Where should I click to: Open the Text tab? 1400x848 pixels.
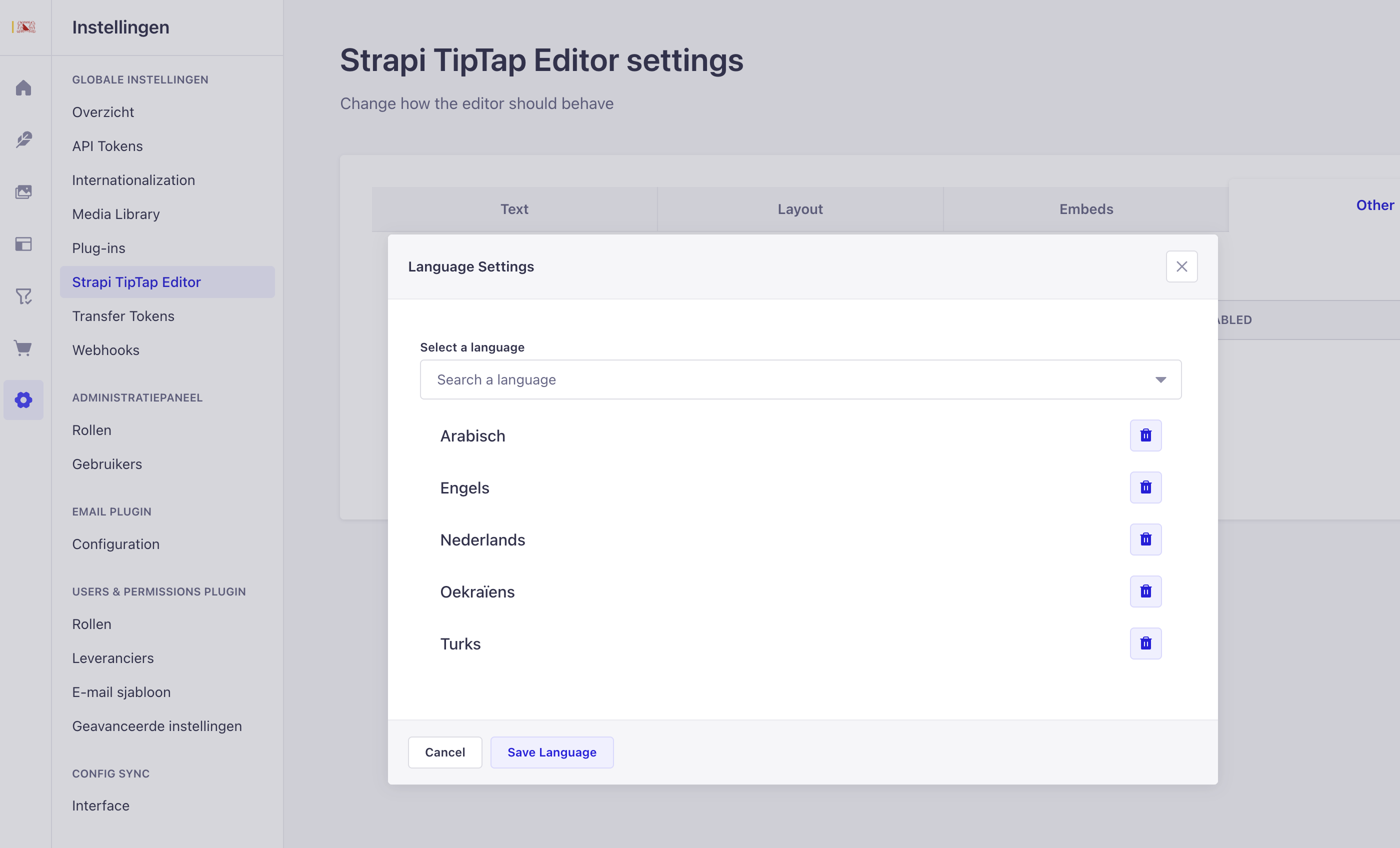tap(514, 209)
